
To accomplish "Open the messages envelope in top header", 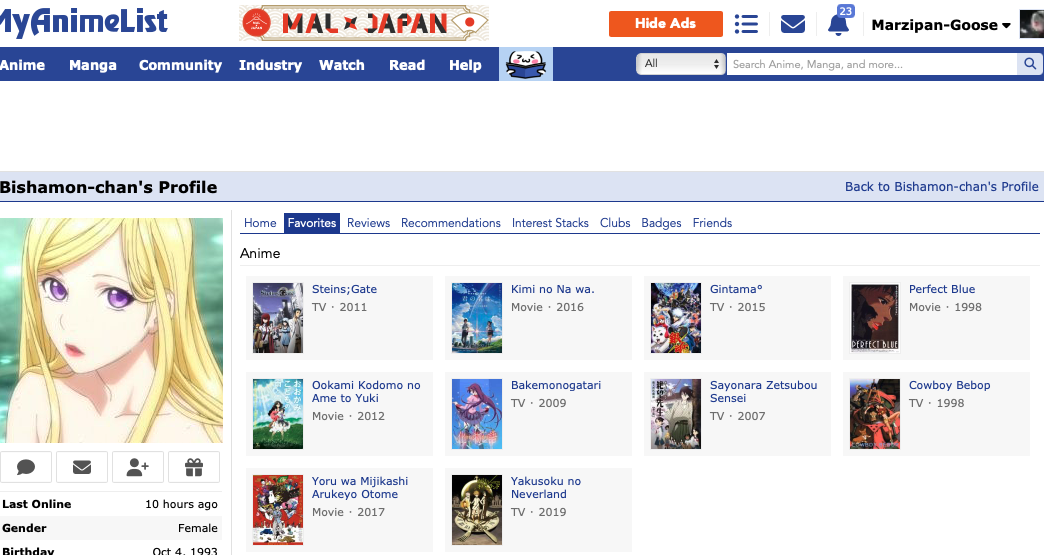I will click(793, 24).
